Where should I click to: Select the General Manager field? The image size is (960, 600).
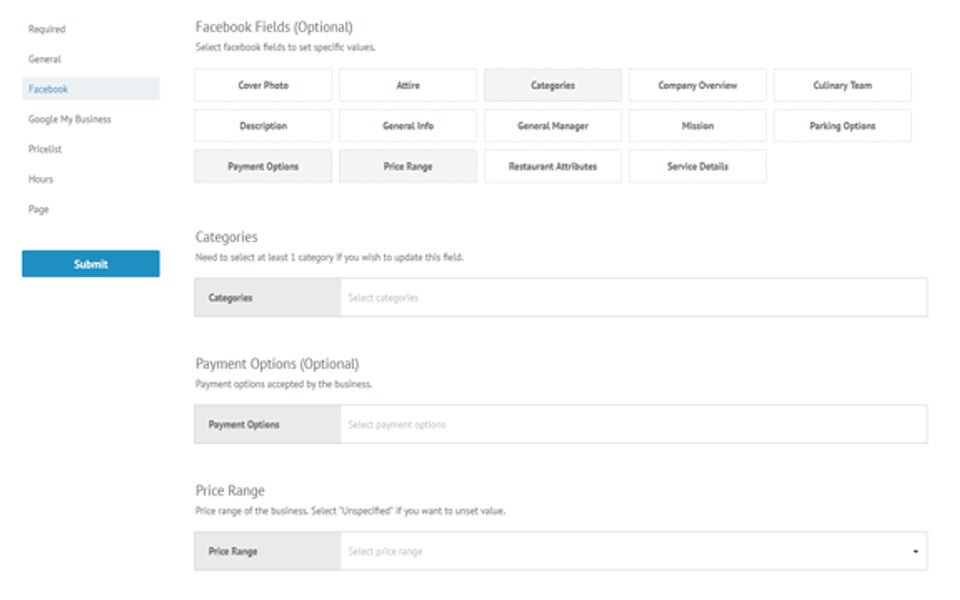pyautogui.click(x=553, y=126)
